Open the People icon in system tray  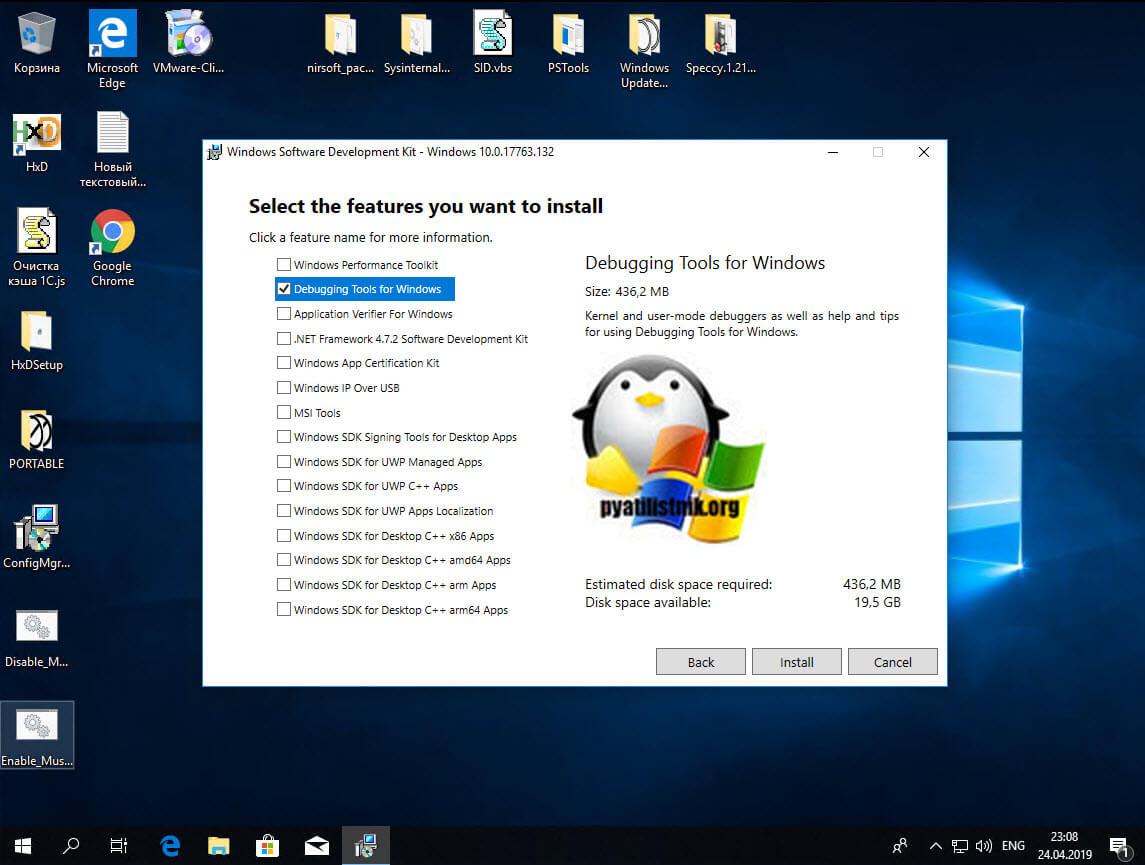coord(900,845)
